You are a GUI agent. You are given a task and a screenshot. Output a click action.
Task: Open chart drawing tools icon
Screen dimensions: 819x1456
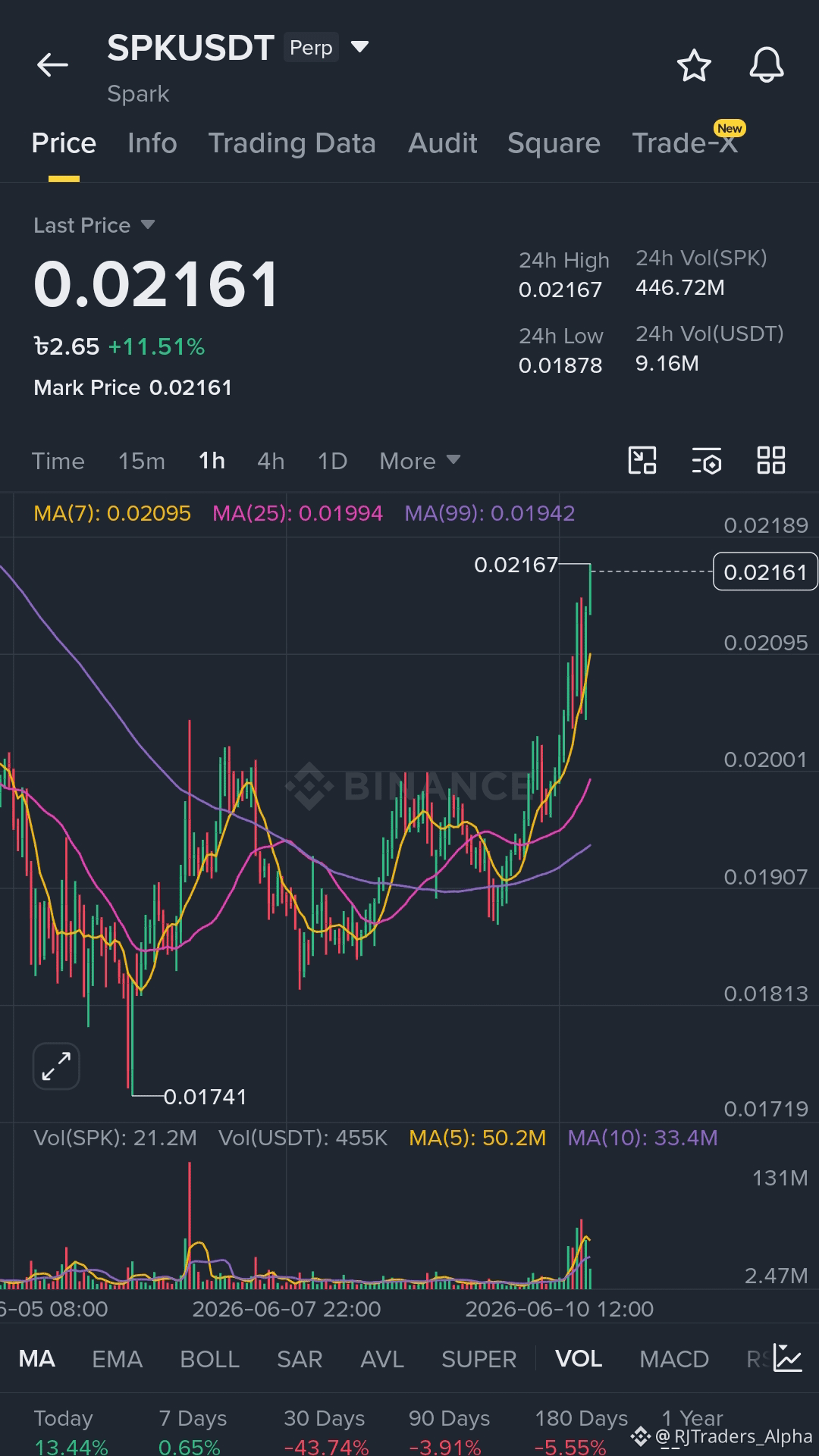642,460
